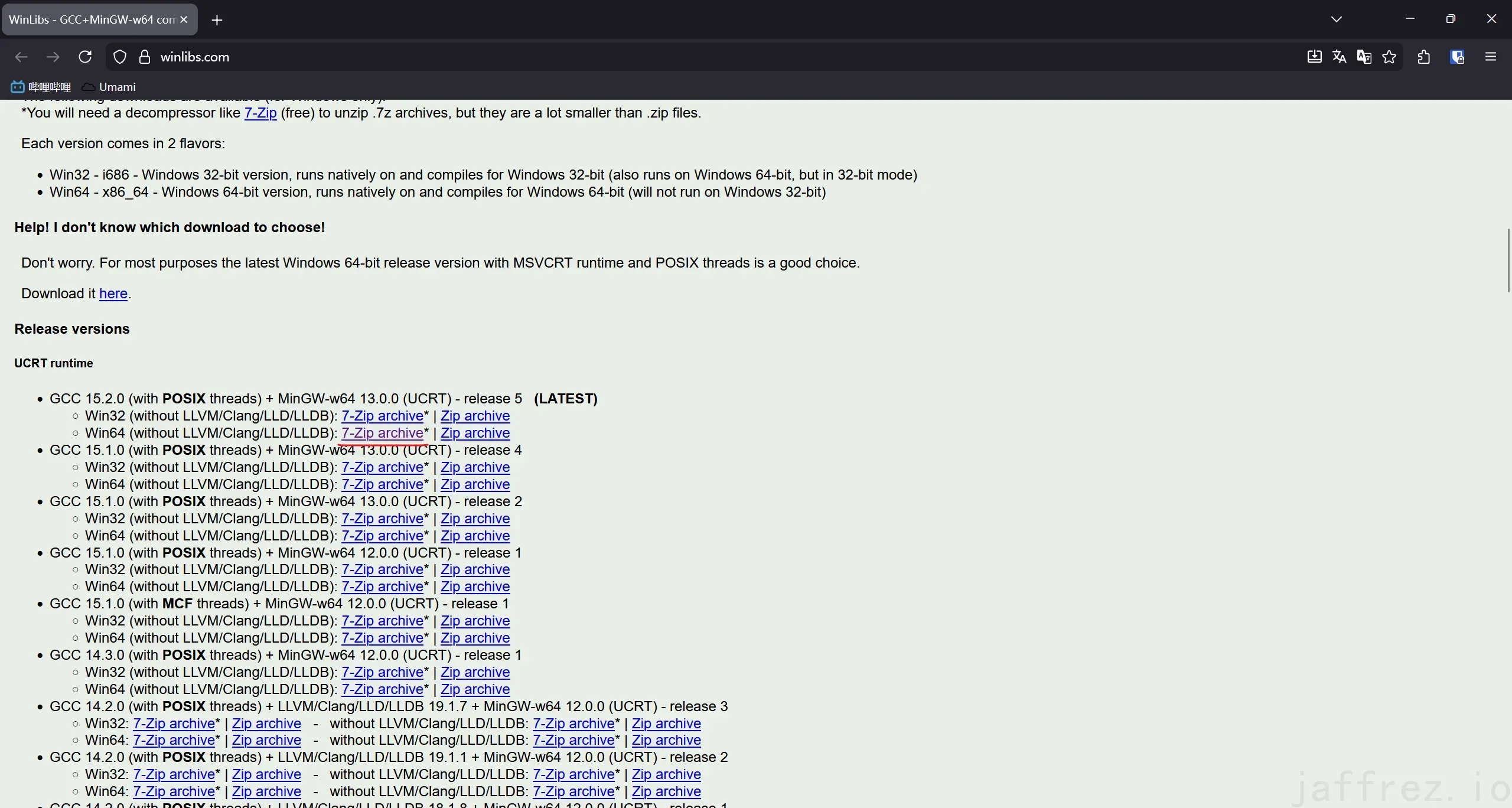Screen dimensions: 1512x808
Task: Click the page vertical scrollbar thumb
Action: [1508, 260]
